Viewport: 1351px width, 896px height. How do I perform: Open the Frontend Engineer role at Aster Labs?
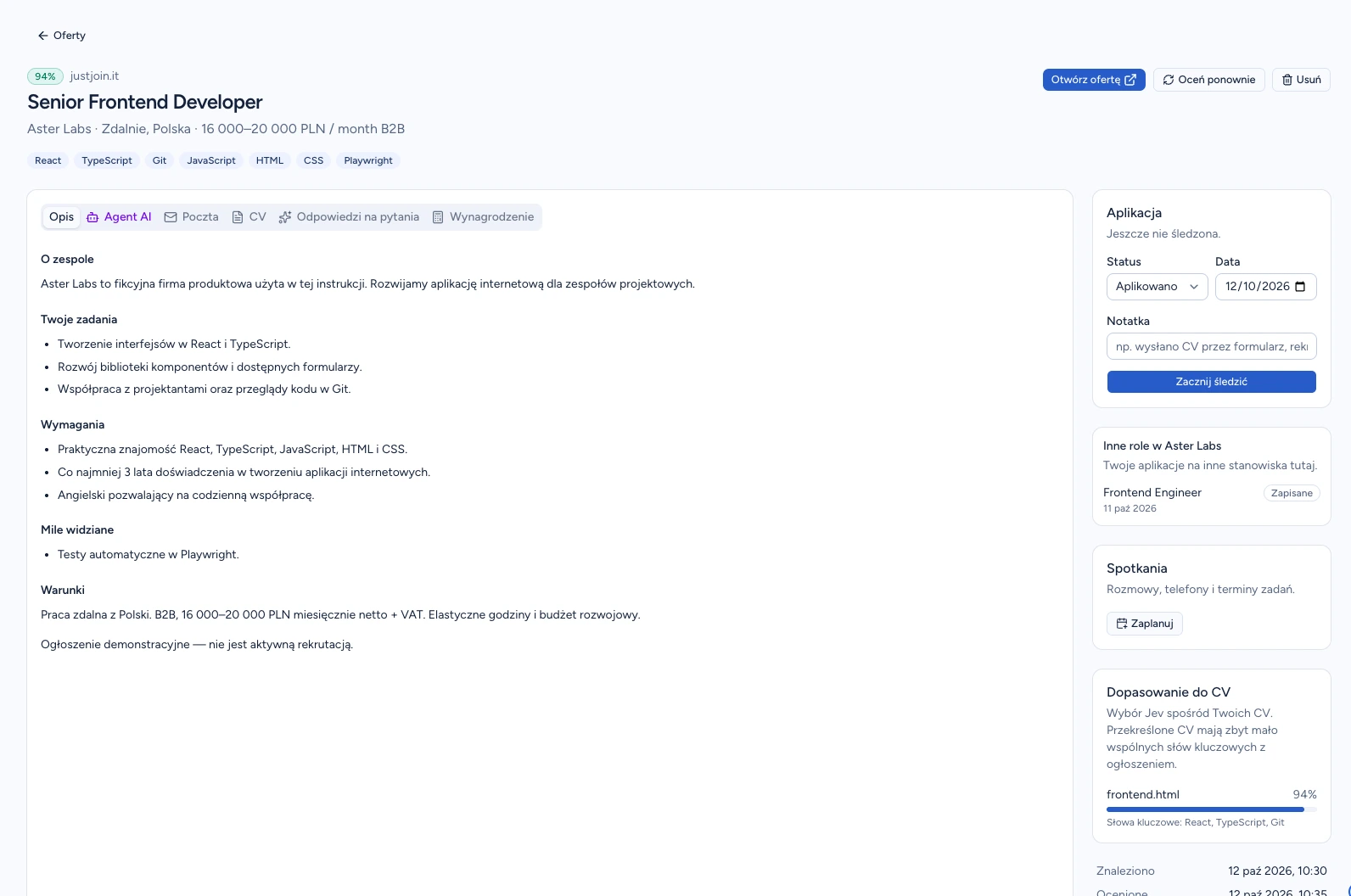pyautogui.click(x=1152, y=493)
